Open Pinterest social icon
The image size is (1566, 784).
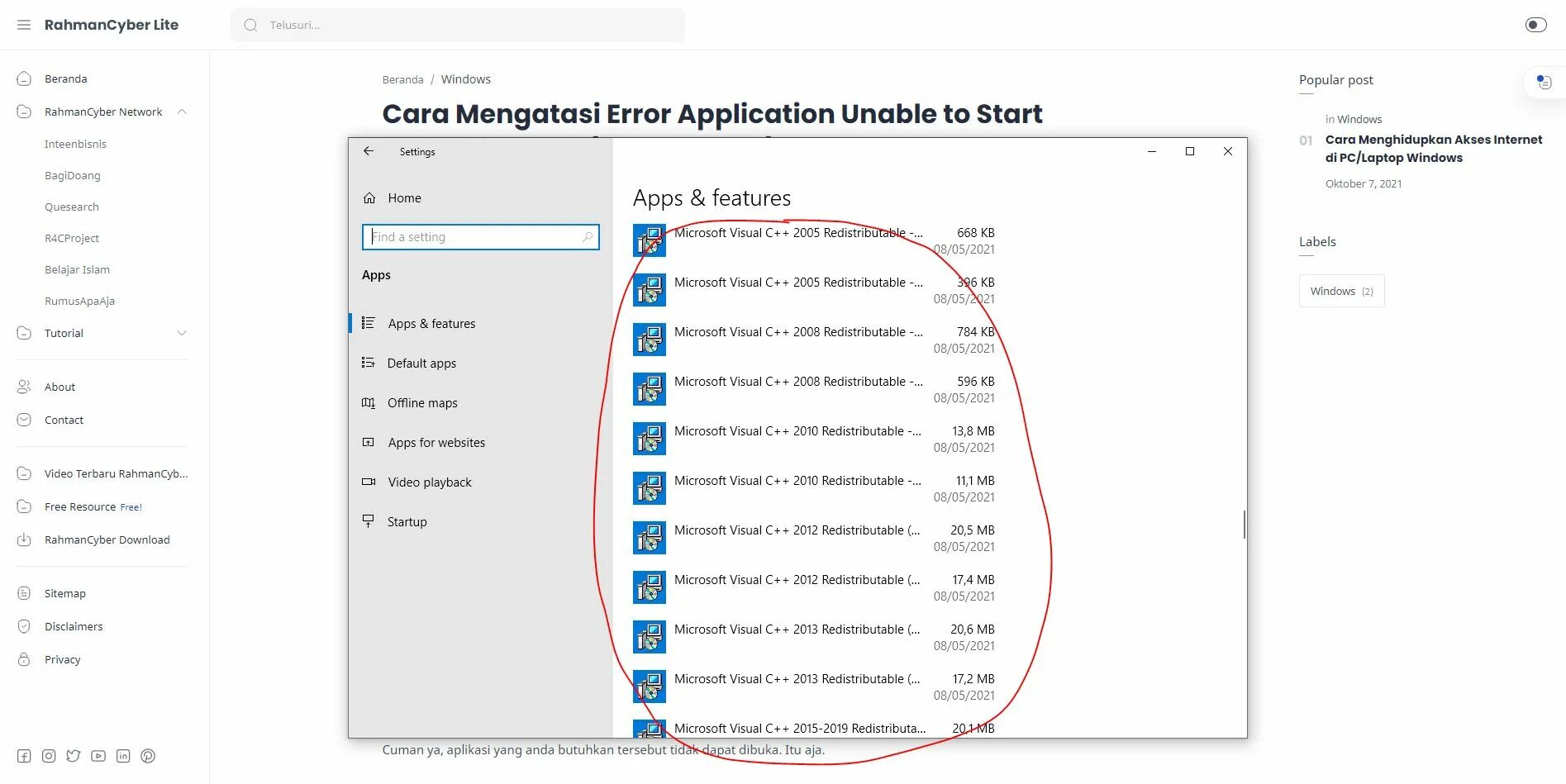pyautogui.click(x=148, y=756)
